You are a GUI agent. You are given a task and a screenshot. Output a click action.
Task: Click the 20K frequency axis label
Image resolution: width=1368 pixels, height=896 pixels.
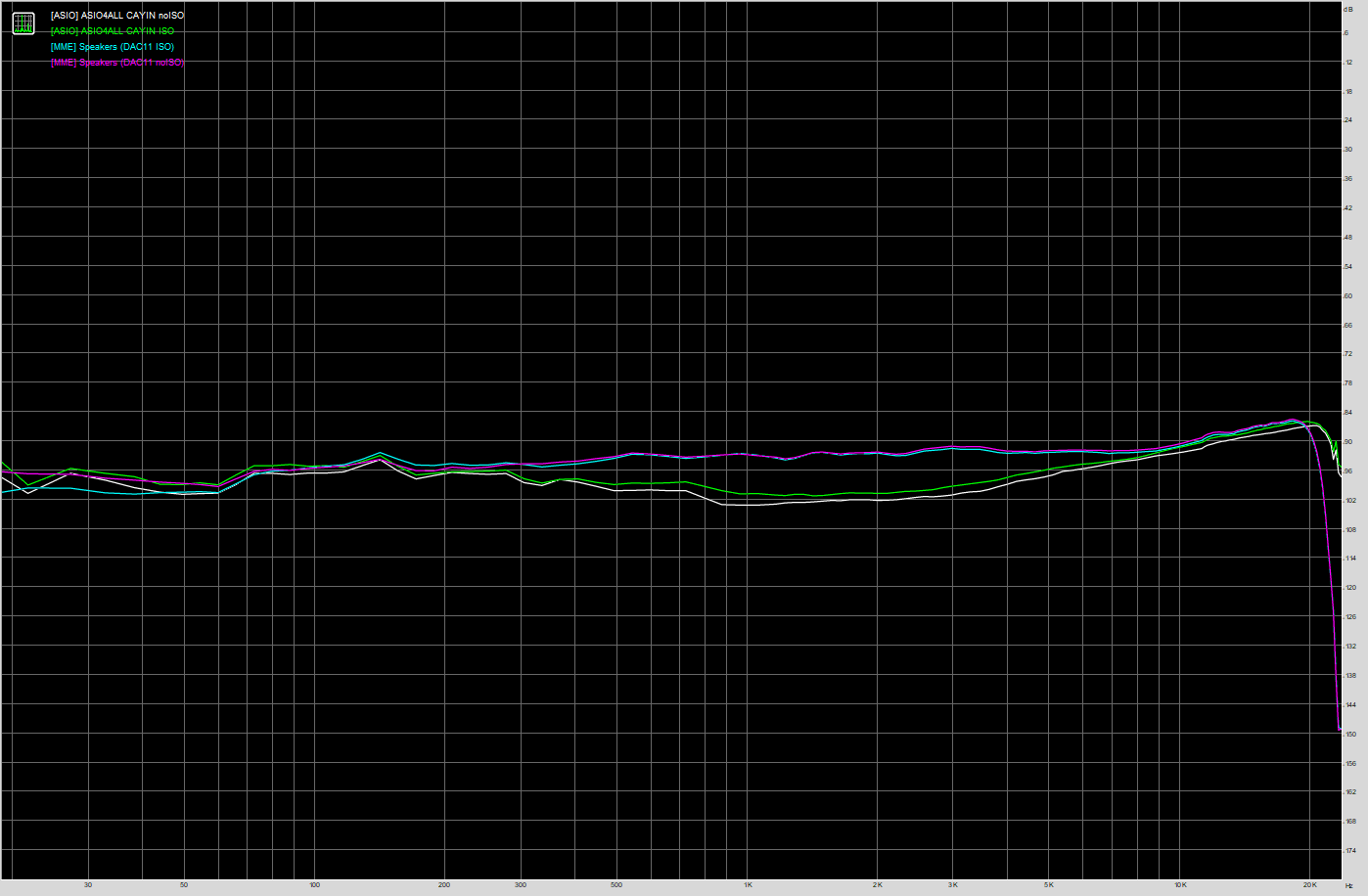[x=1309, y=885]
